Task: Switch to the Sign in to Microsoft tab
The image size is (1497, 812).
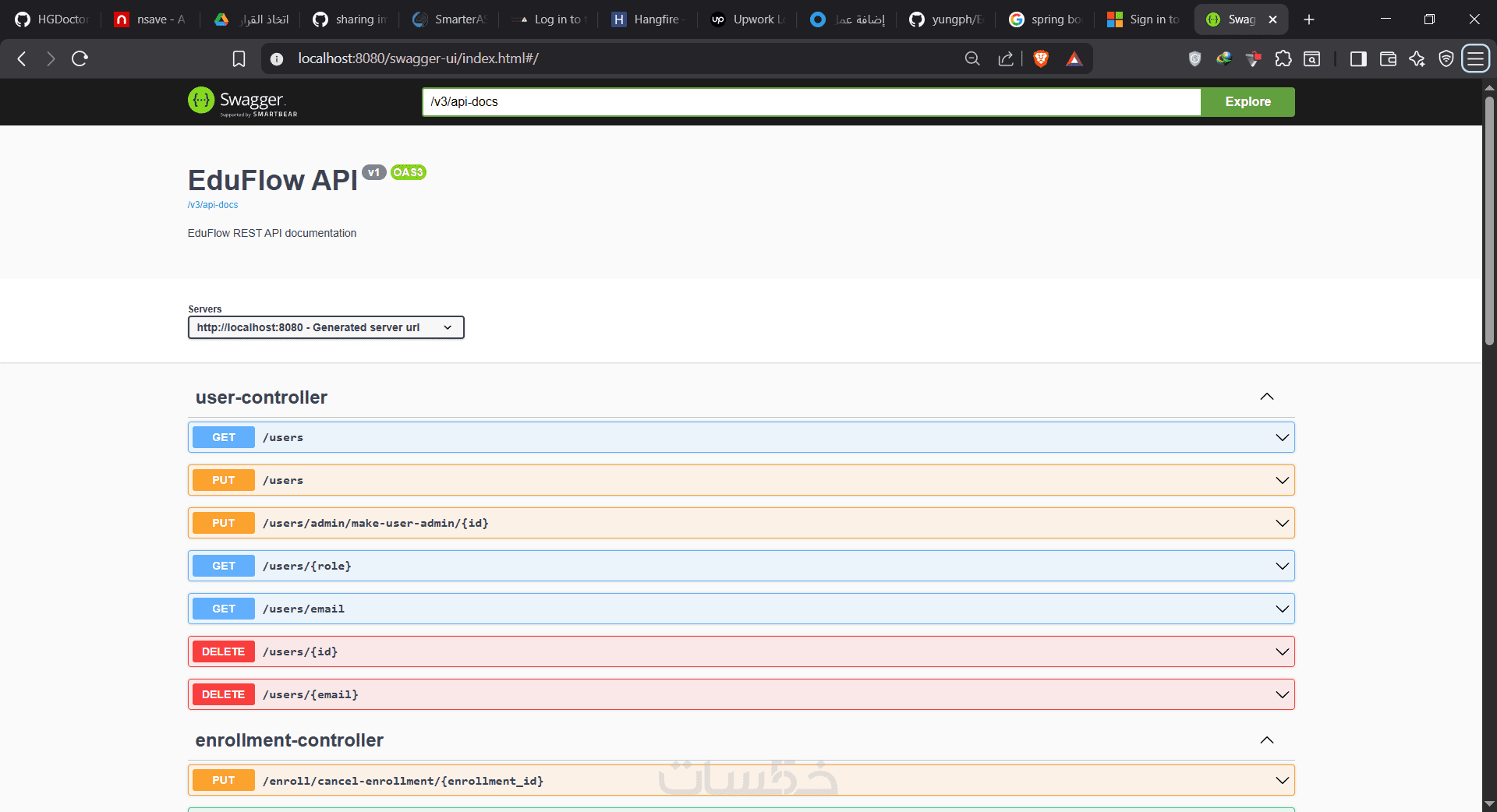Action: (1144, 19)
